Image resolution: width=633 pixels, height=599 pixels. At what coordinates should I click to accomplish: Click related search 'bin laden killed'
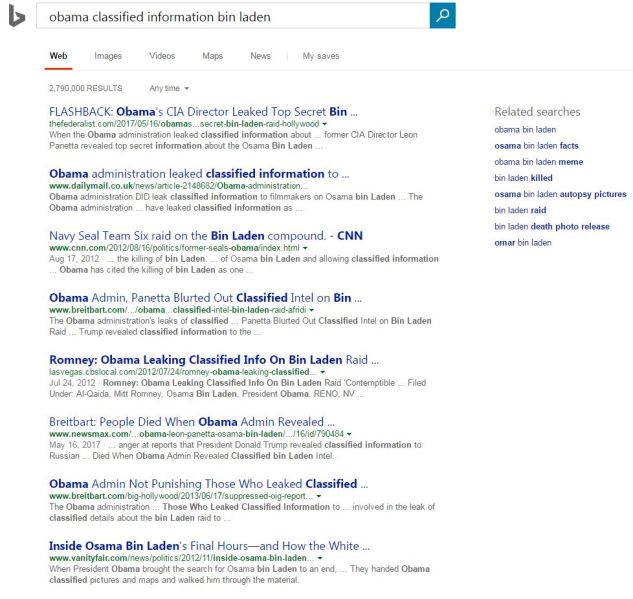click(x=523, y=178)
